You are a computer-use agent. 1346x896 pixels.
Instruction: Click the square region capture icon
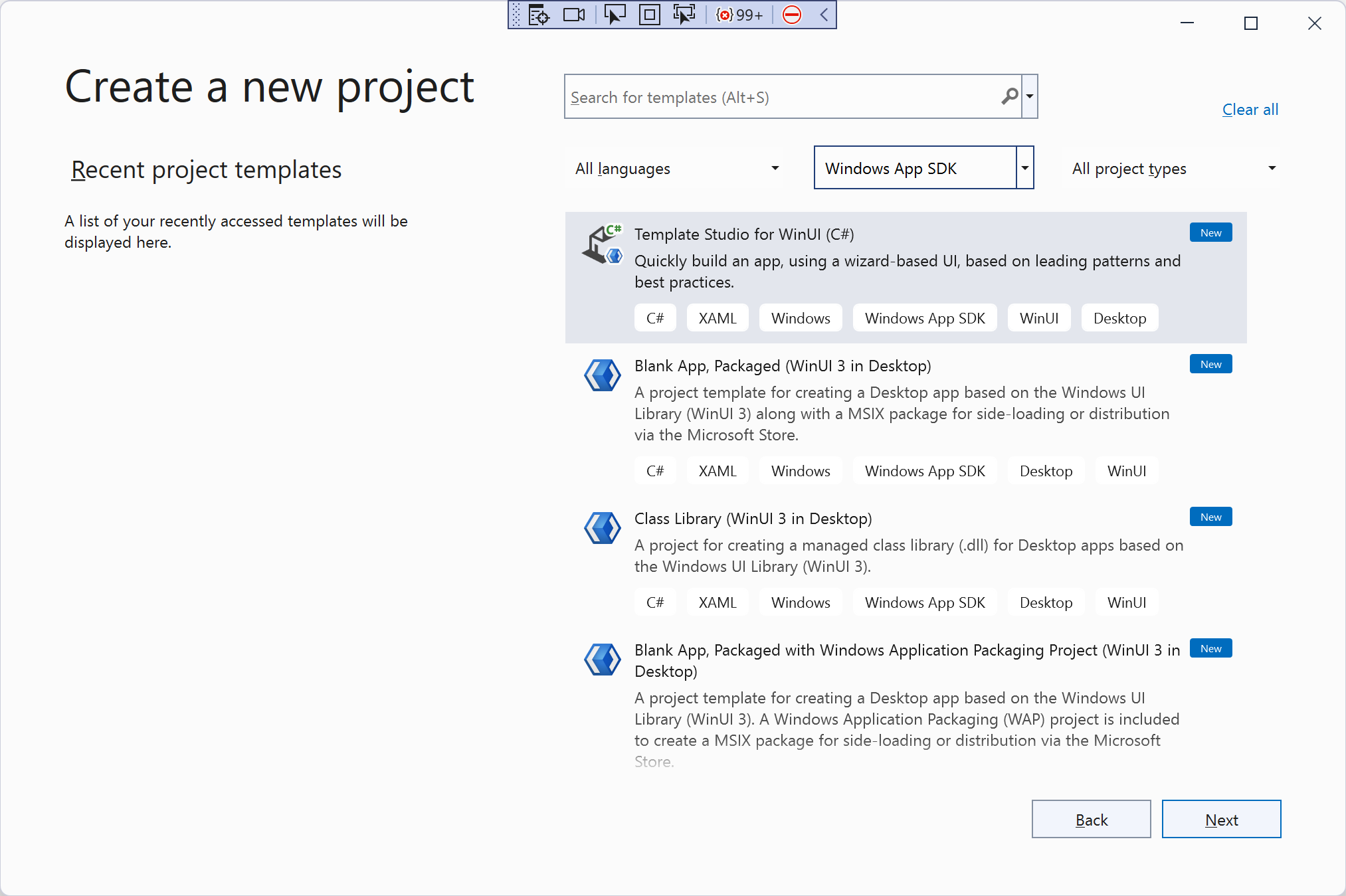[649, 15]
